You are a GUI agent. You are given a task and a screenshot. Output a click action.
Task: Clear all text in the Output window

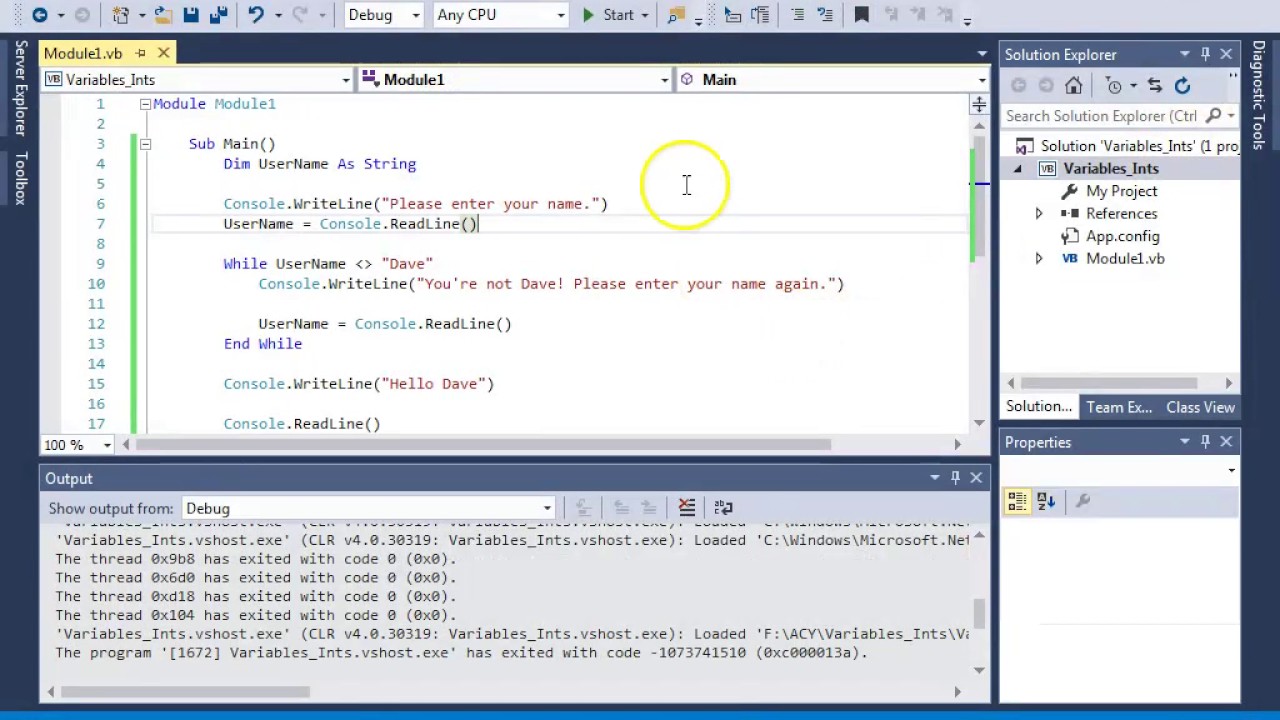click(686, 508)
